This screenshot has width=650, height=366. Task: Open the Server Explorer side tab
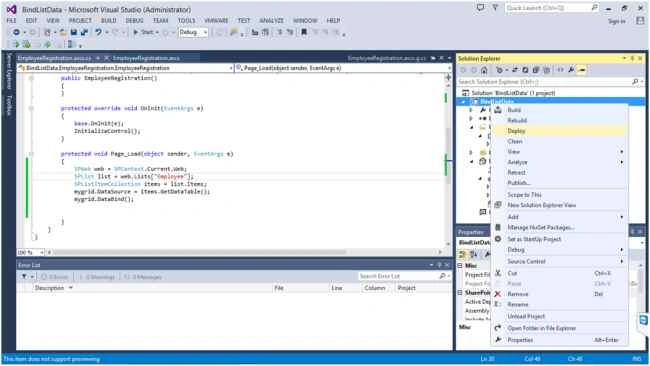(x=8, y=71)
